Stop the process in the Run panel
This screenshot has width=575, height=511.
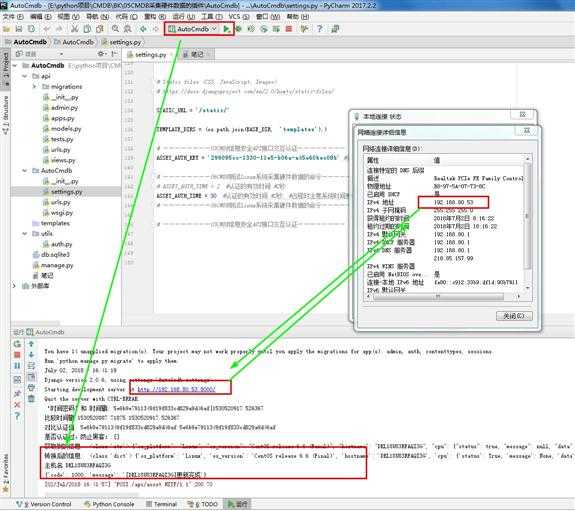click(x=17, y=355)
